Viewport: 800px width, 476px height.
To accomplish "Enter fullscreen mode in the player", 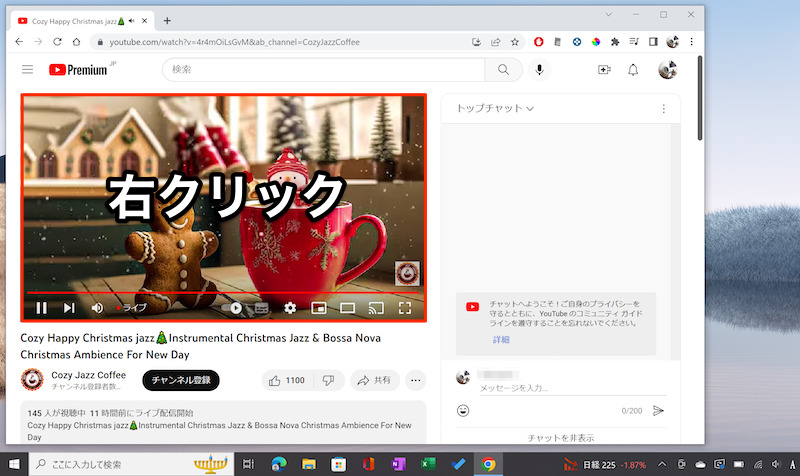I will (405, 308).
